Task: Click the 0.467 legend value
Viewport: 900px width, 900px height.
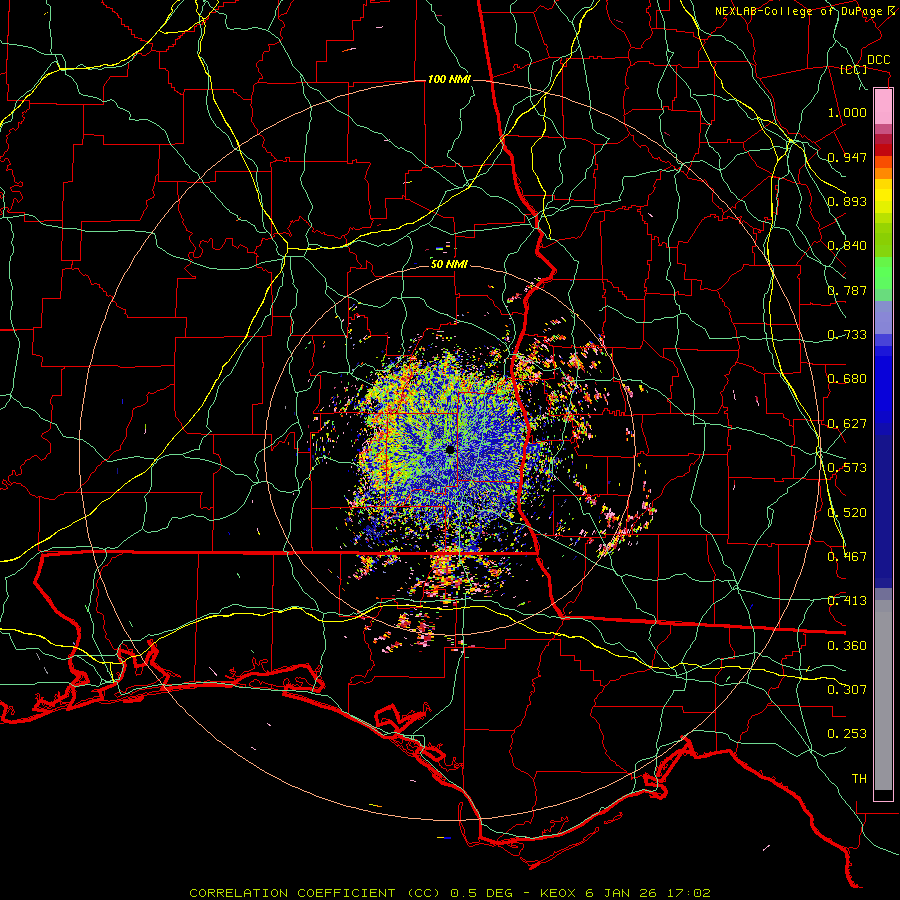Action: (847, 557)
